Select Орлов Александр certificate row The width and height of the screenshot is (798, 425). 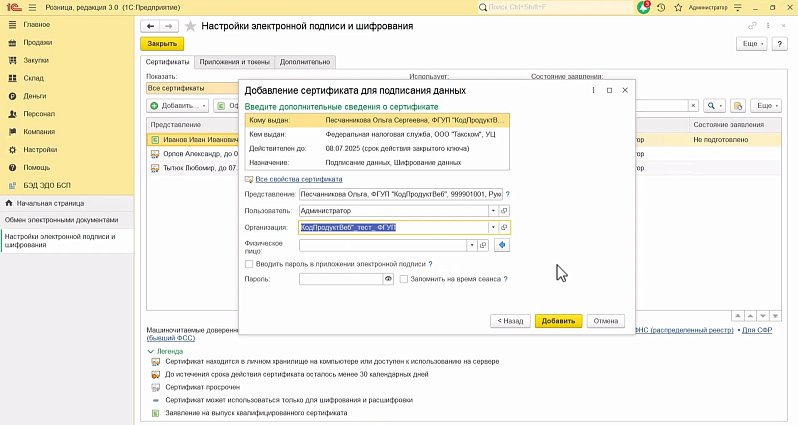(193, 154)
